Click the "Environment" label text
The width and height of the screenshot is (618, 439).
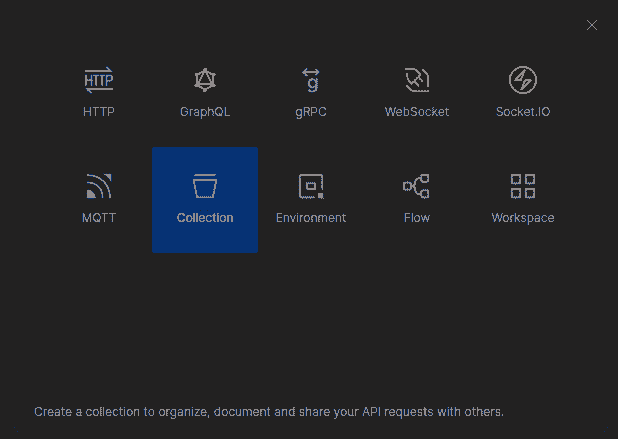coord(311,218)
